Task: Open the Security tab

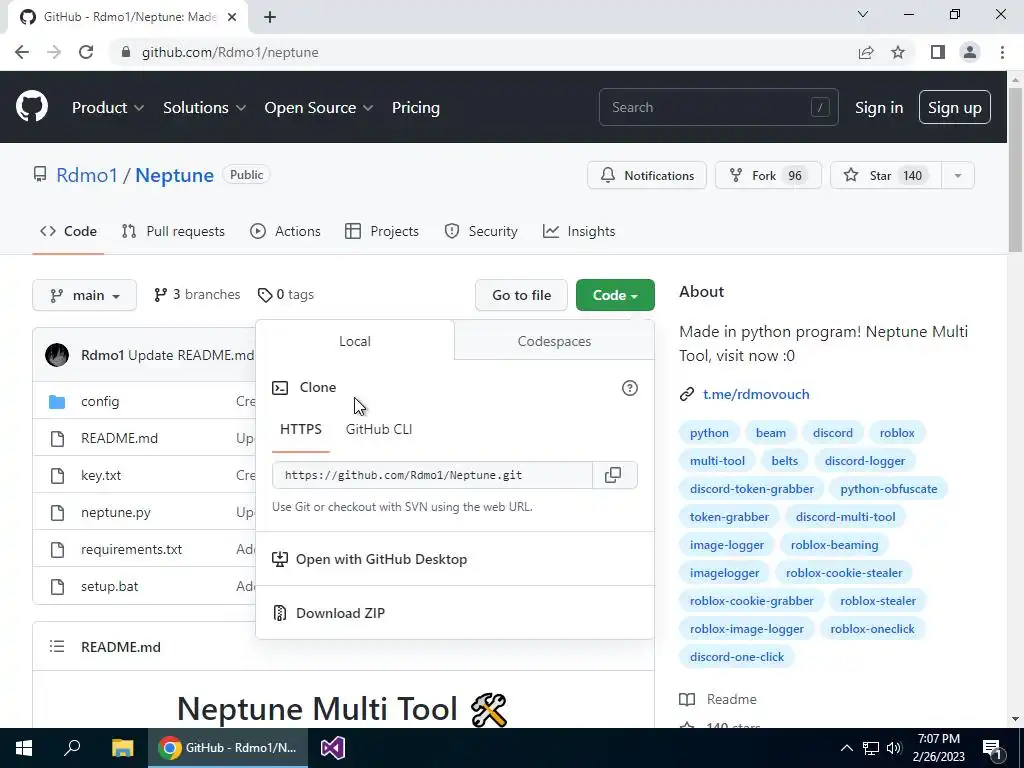Action: [x=481, y=231]
